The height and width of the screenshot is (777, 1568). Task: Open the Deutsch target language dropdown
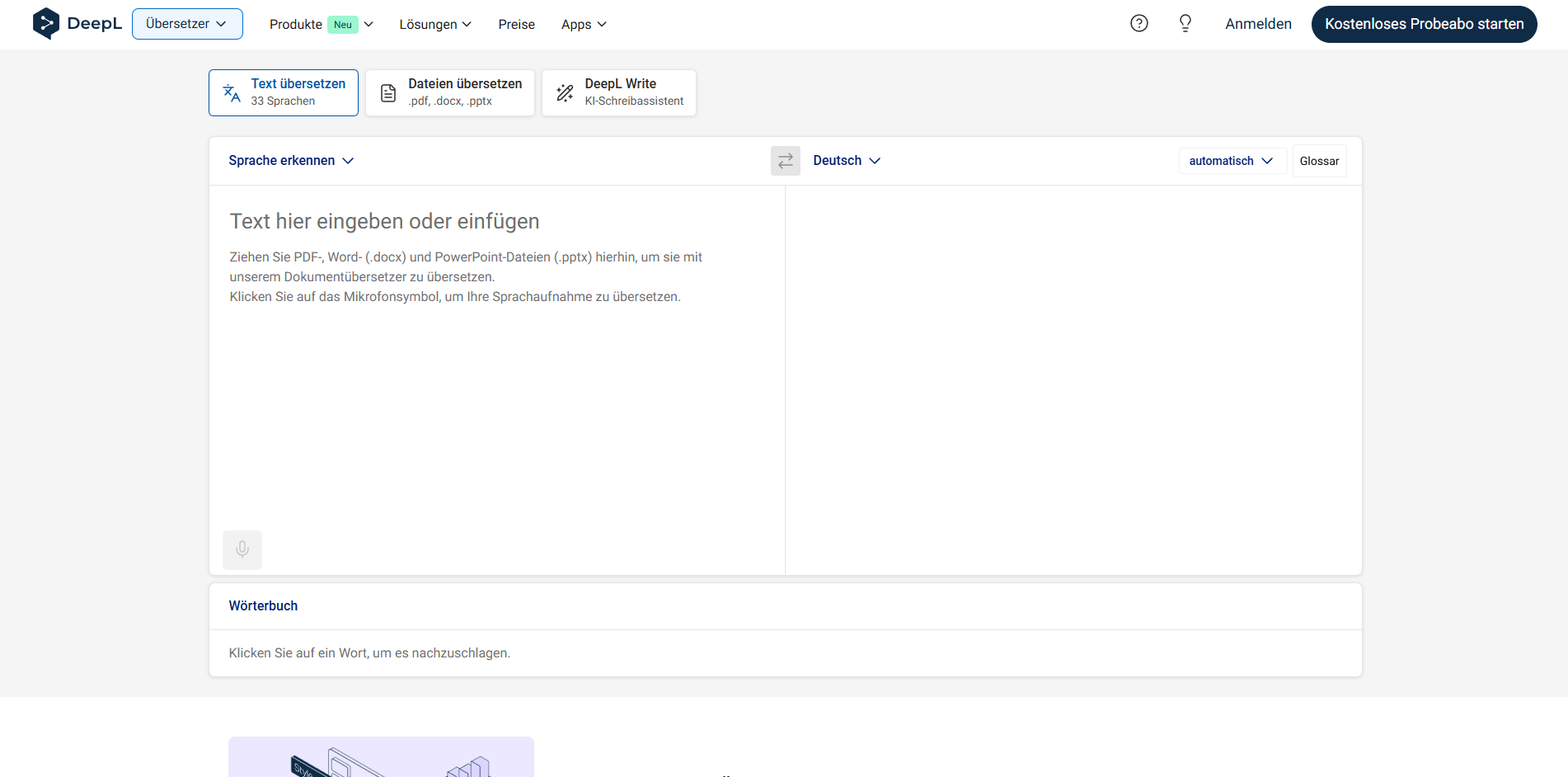coord(847,161)
